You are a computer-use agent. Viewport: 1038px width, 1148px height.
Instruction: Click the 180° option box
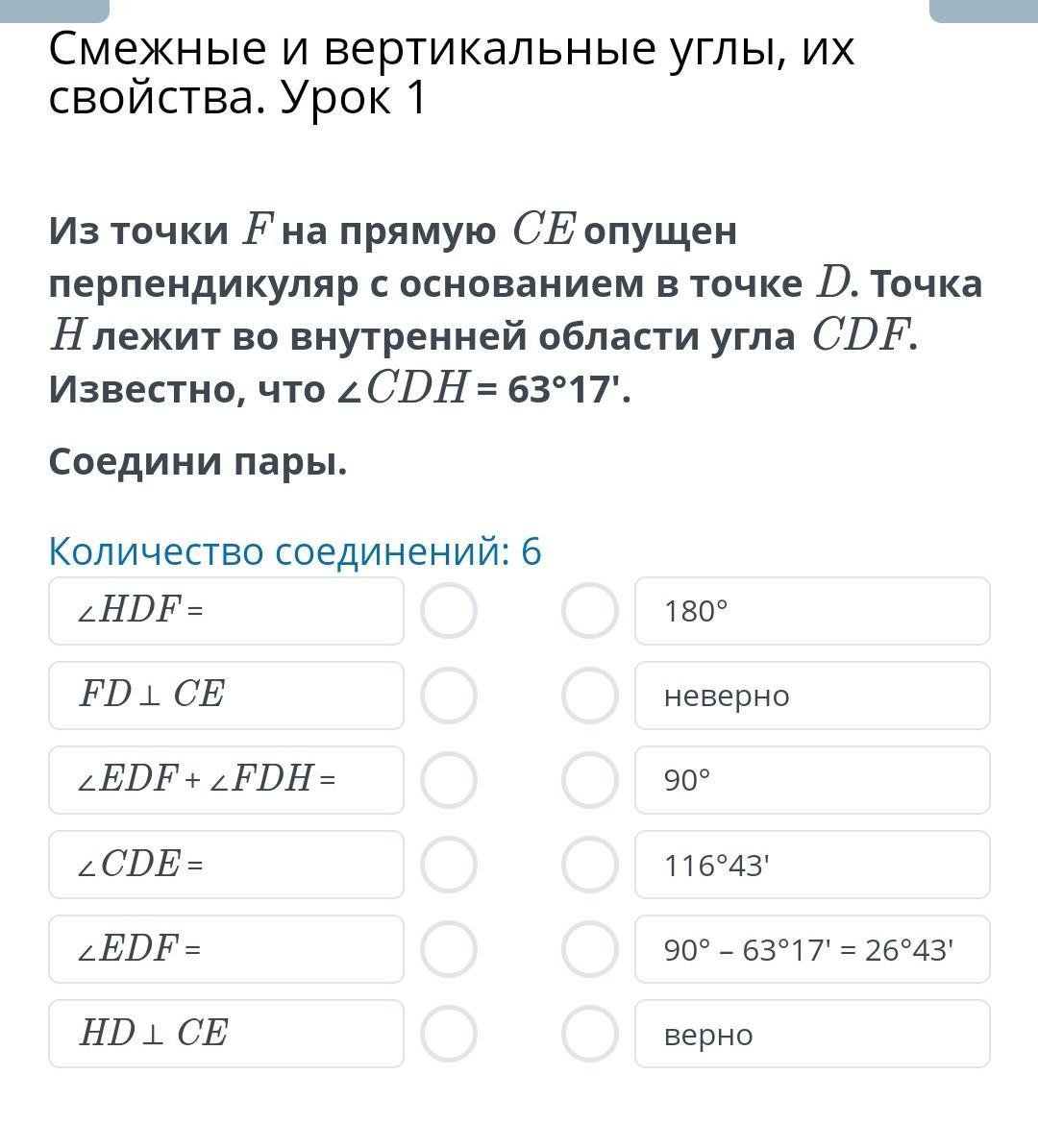tap(812, 611)
